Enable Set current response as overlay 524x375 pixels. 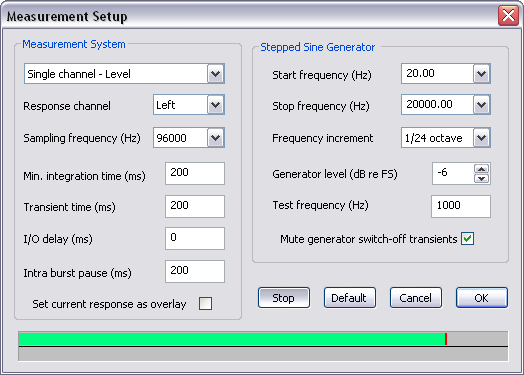[205, 303]
